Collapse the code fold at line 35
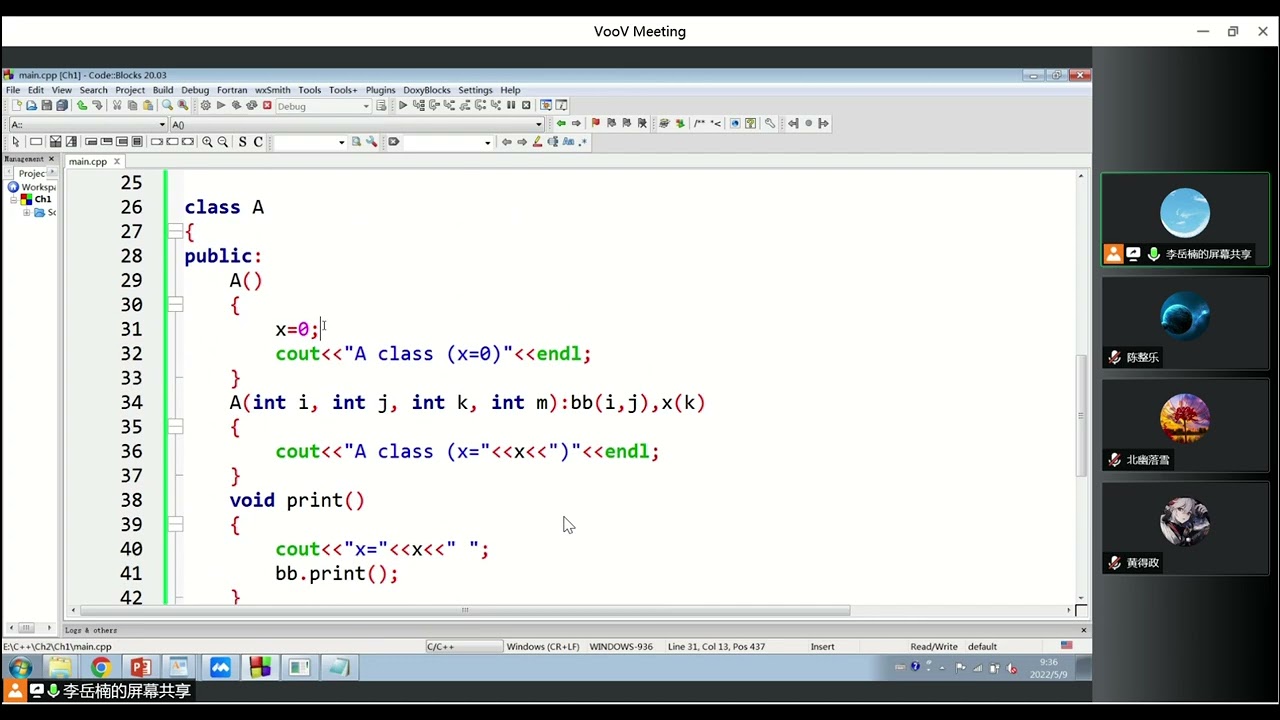Viewport: 1280px width, 720px height. coord(175,427)
